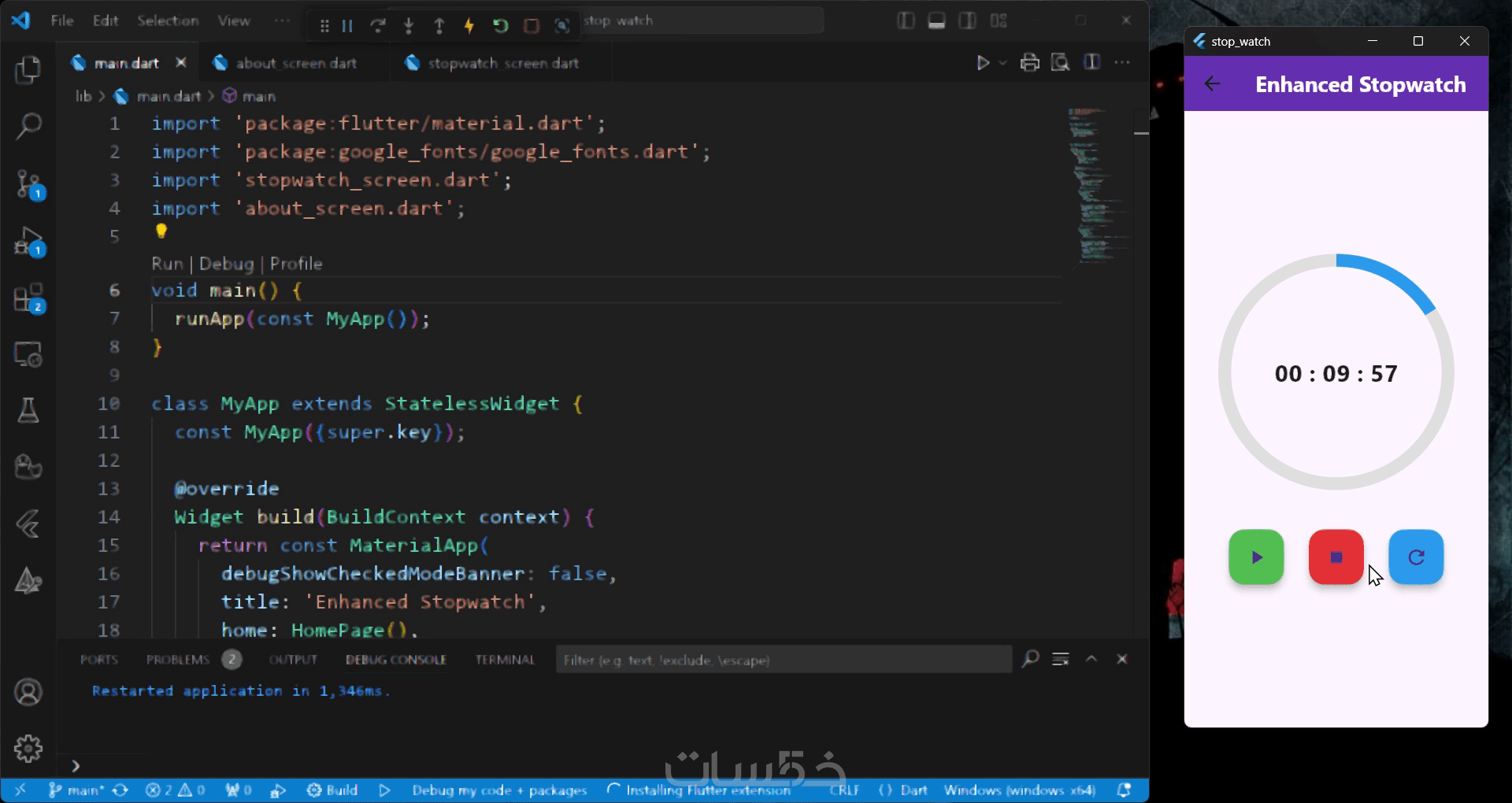Click the printer icon in editor toolbar
The width and height of the screenshot is (1512, 803).
1030,62
